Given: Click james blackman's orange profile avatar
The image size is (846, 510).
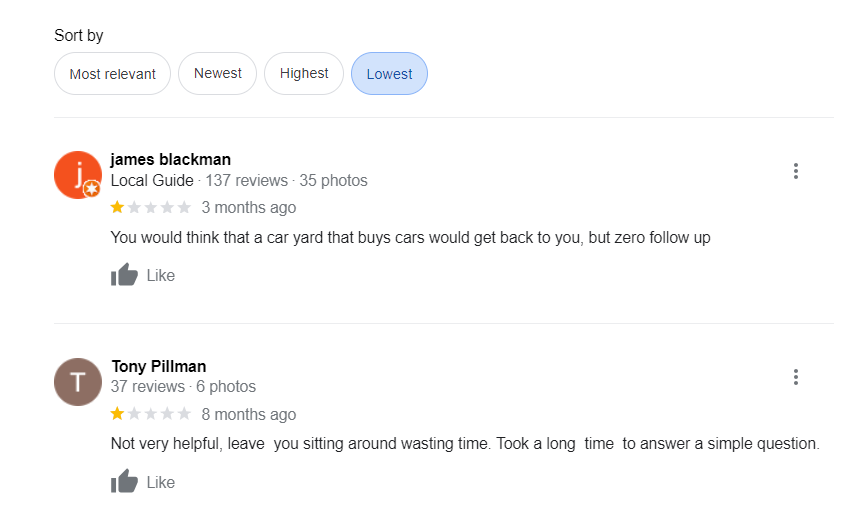Looking at the screenshot, I should pos(77,175).
